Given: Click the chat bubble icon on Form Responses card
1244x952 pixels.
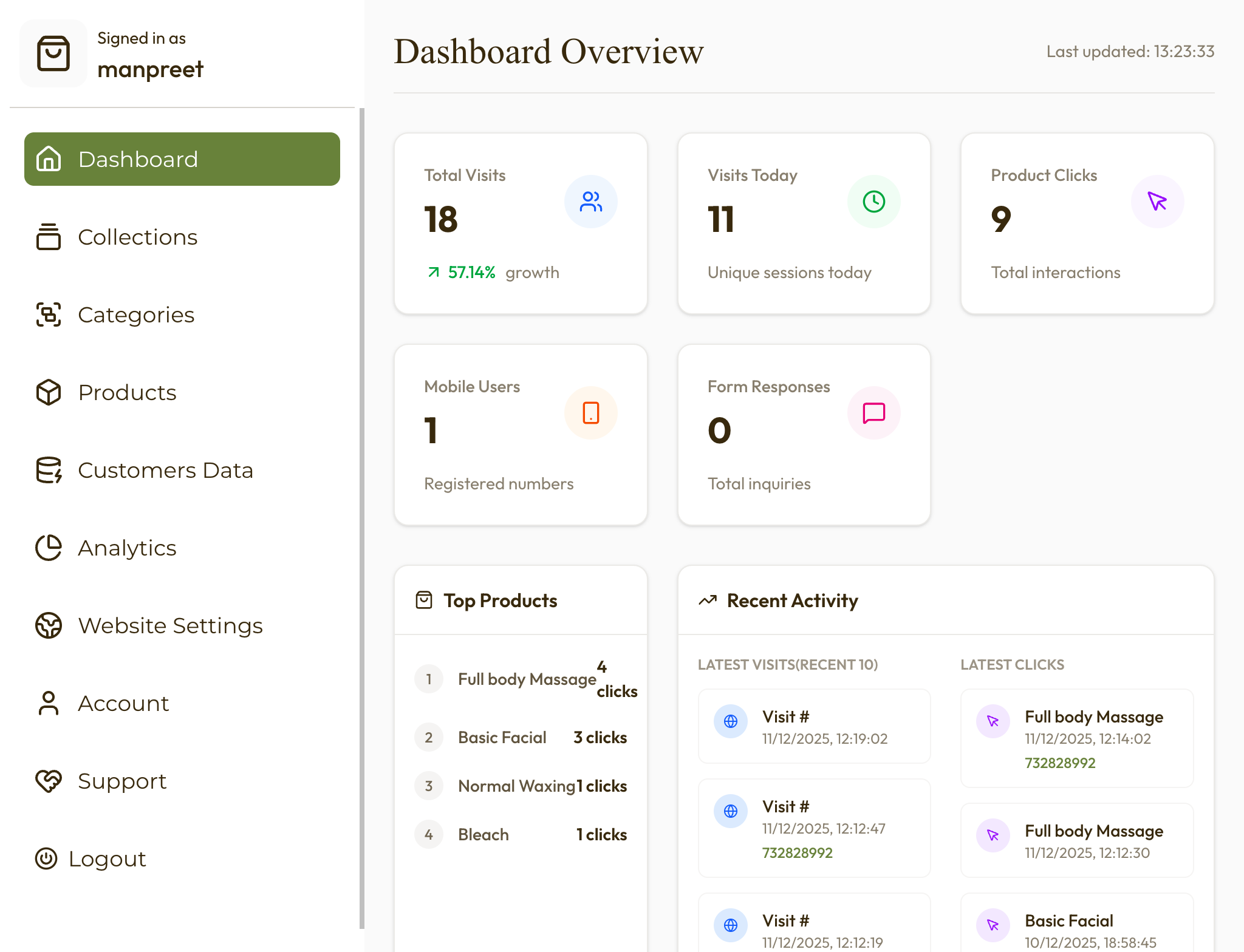Looking at the screenshot, I should [873, 412].
